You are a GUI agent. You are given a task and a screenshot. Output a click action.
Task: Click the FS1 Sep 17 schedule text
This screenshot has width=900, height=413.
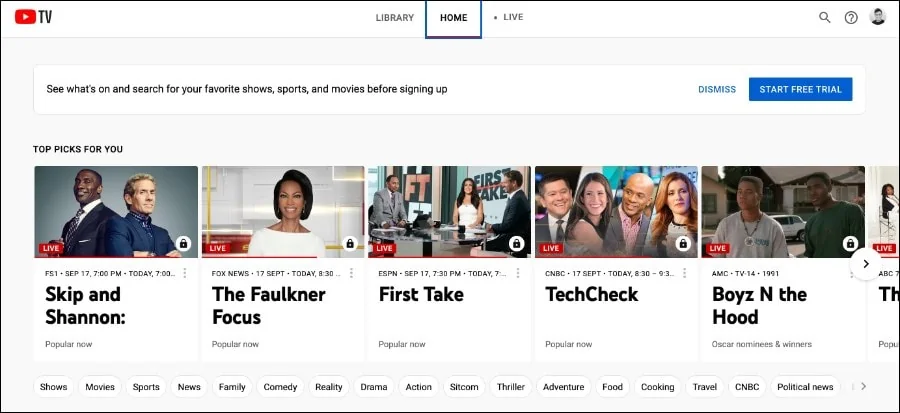pyautogui.click(x=110, y=274)
